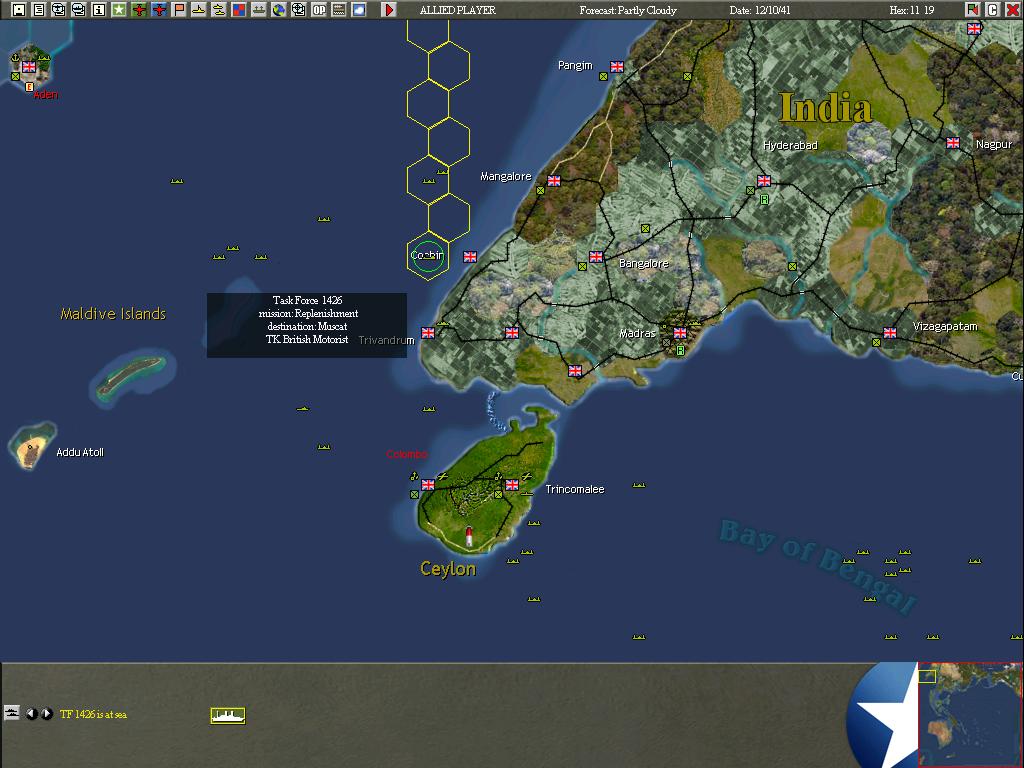
Task: Click the information 'i' toolbar icon
Action: (96, 8)
